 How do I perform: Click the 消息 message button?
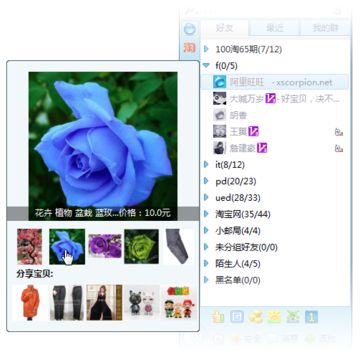pos(284,339)
